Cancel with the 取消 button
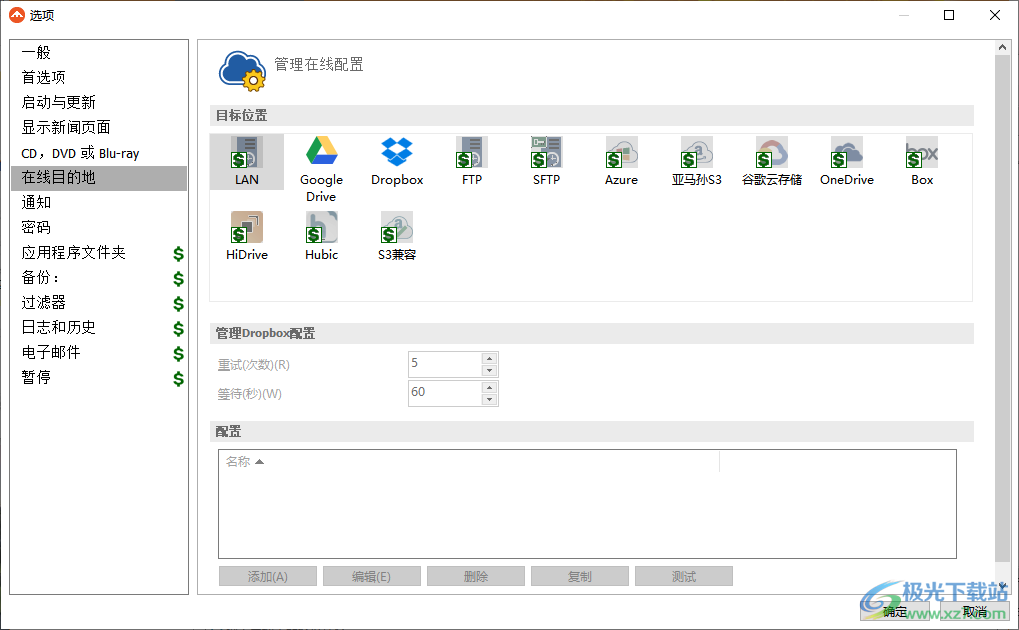This screenshot has height=630, width=1019. point(974,612)
